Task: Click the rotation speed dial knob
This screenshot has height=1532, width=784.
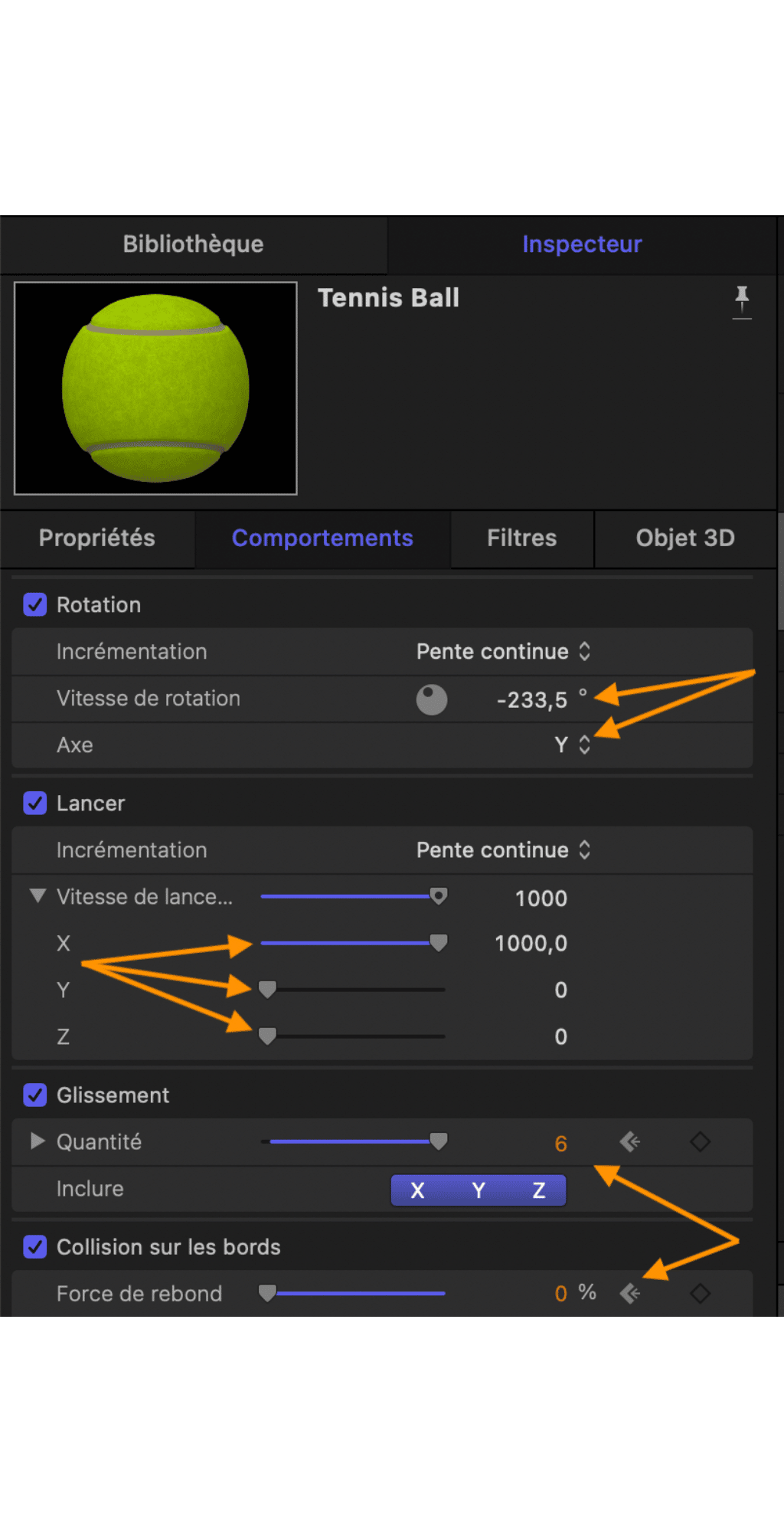Action: [x=432, y=699]
